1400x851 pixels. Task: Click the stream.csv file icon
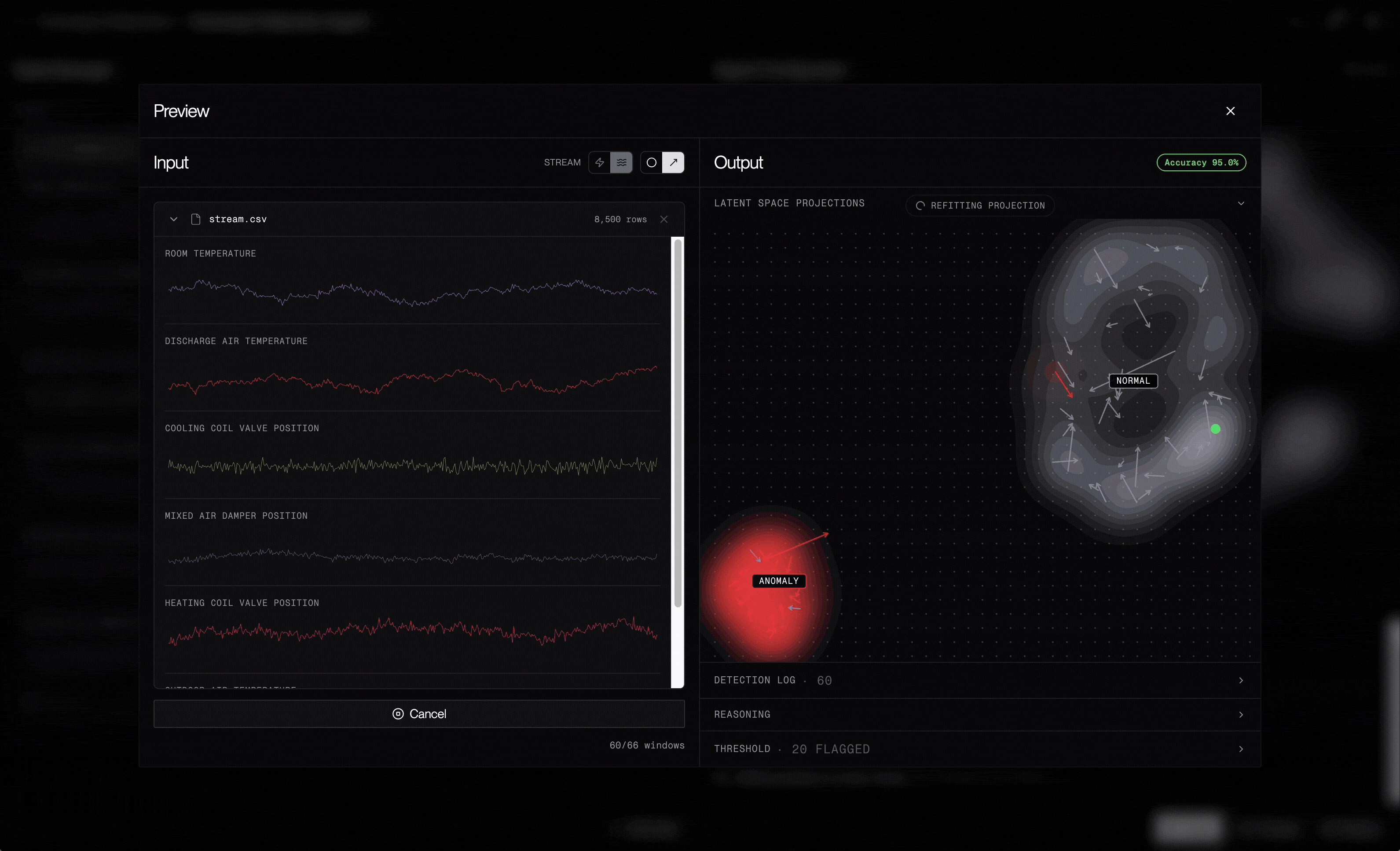(x=195, y=219)
